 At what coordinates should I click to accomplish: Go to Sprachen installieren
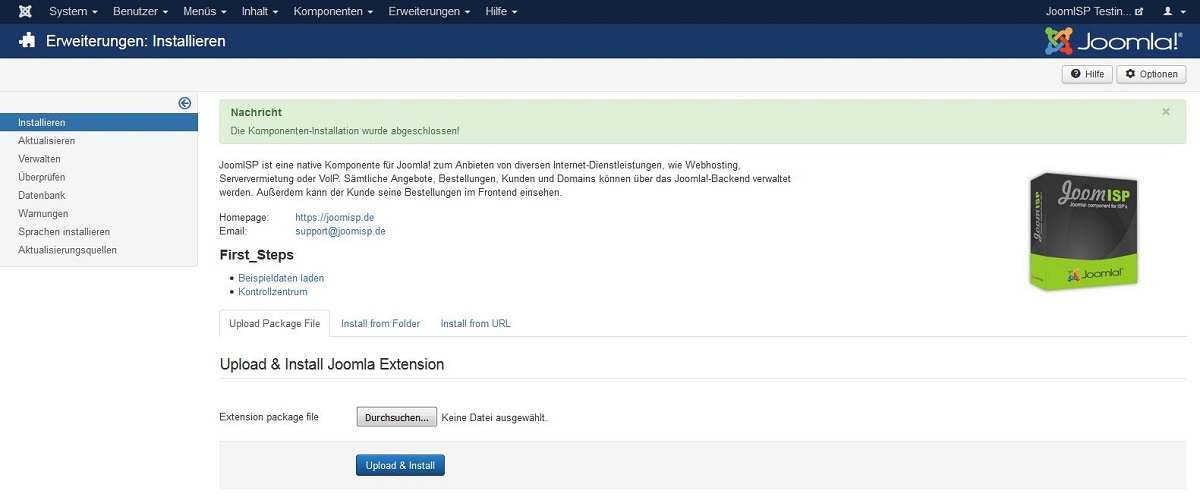[x=63, y=231]
